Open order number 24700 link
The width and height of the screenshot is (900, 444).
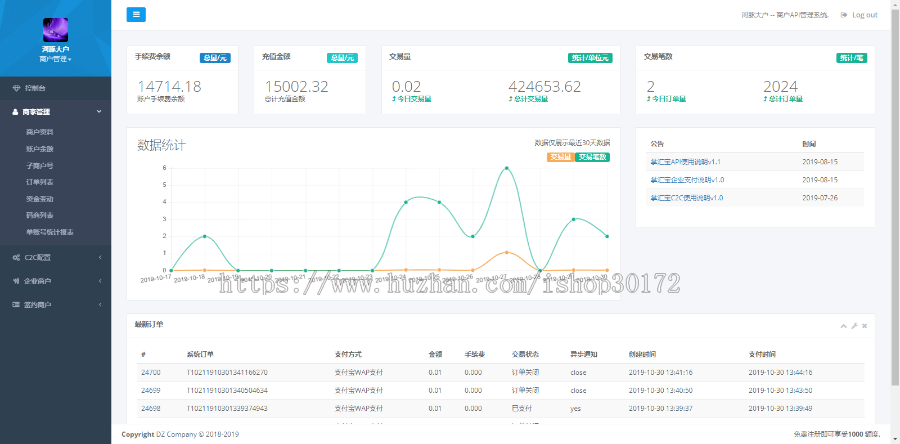pos(151,372)
